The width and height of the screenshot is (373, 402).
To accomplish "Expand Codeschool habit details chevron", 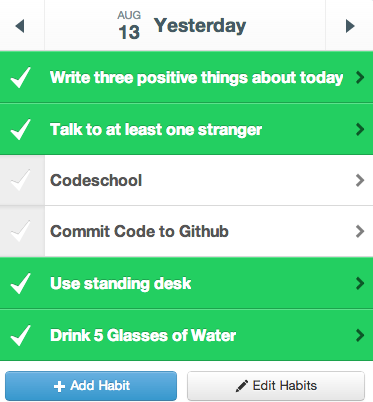I will 360,180.
